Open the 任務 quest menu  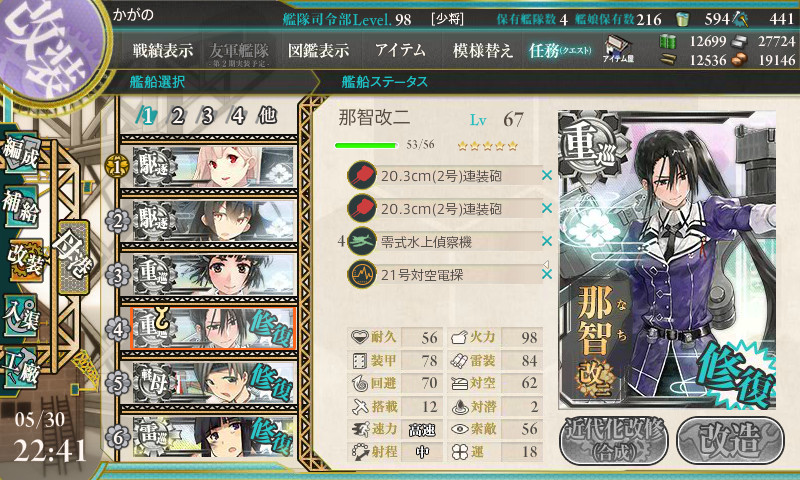point(560,50)
